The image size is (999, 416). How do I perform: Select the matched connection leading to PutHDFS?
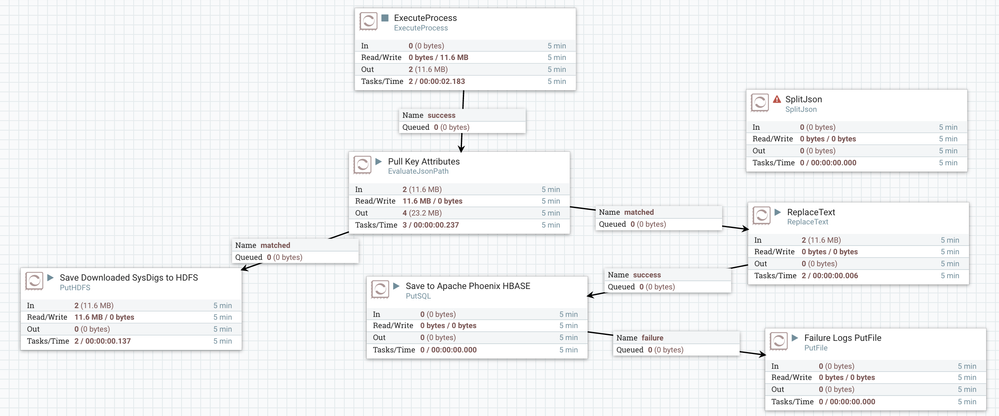point(295,251)
